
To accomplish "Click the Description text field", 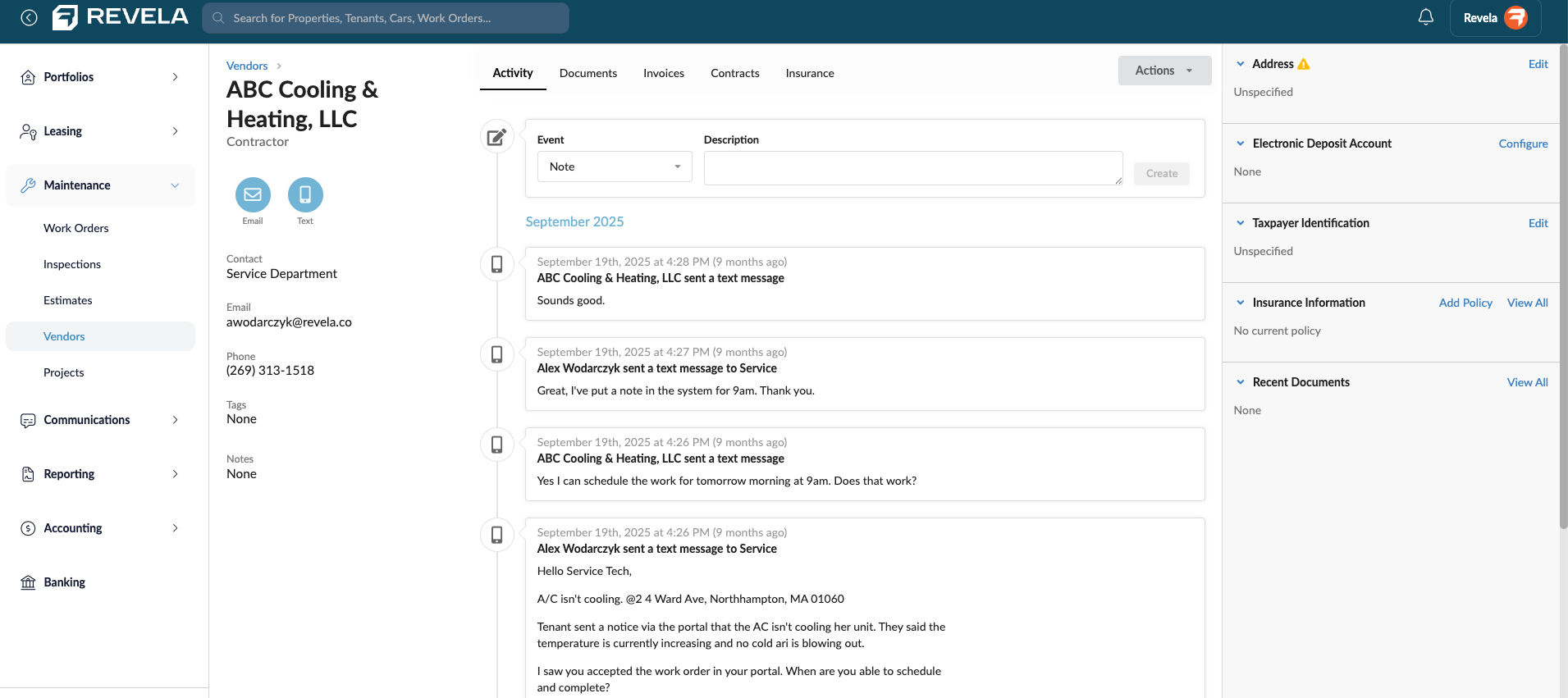I will coord(913,168).
